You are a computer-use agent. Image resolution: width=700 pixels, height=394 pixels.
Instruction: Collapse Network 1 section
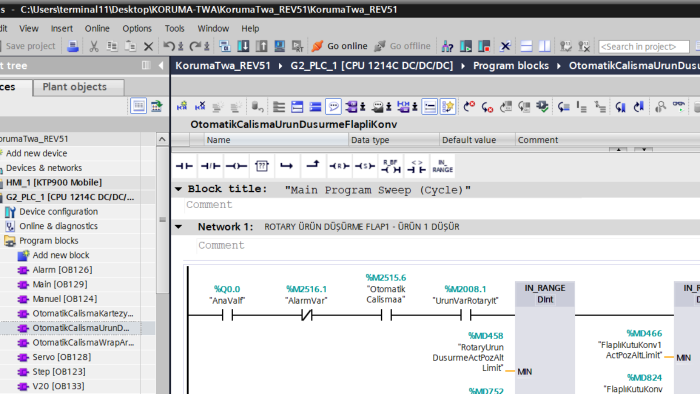[179, 227]
